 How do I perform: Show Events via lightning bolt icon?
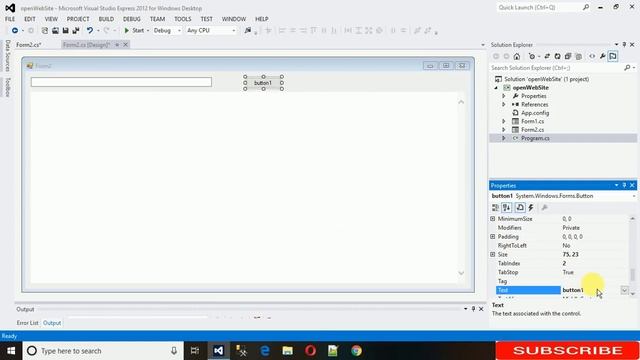(x=531, y=208)
